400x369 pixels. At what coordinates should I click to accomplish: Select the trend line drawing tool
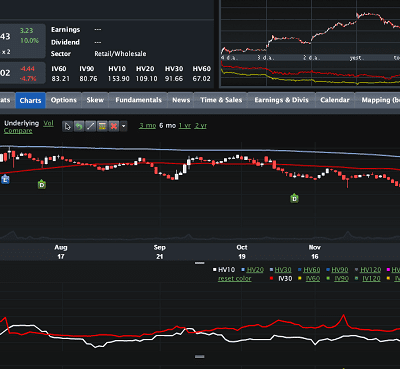click(90, 126)
